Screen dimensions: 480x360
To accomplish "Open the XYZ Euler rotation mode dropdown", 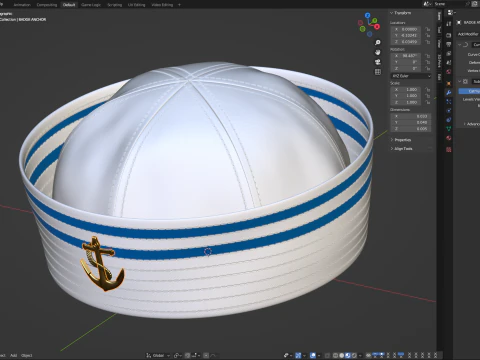I will pos(411,76).
